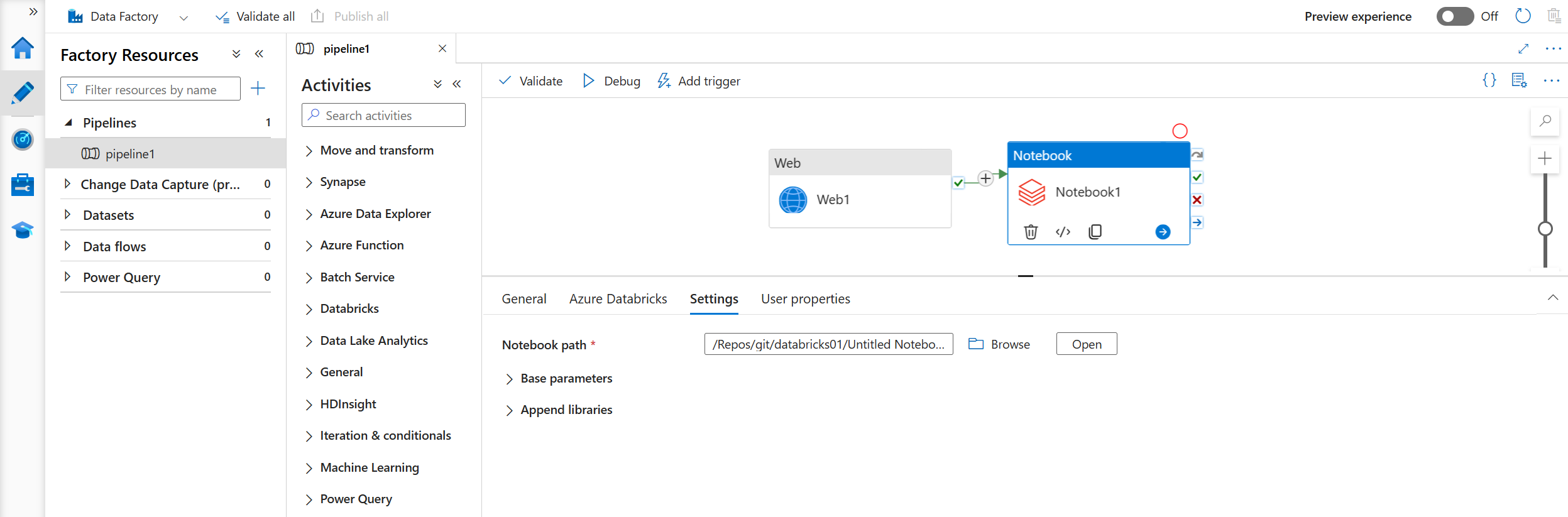Start a Debug run
Viewport: 1568px width, 517px height.
(611, 81)
